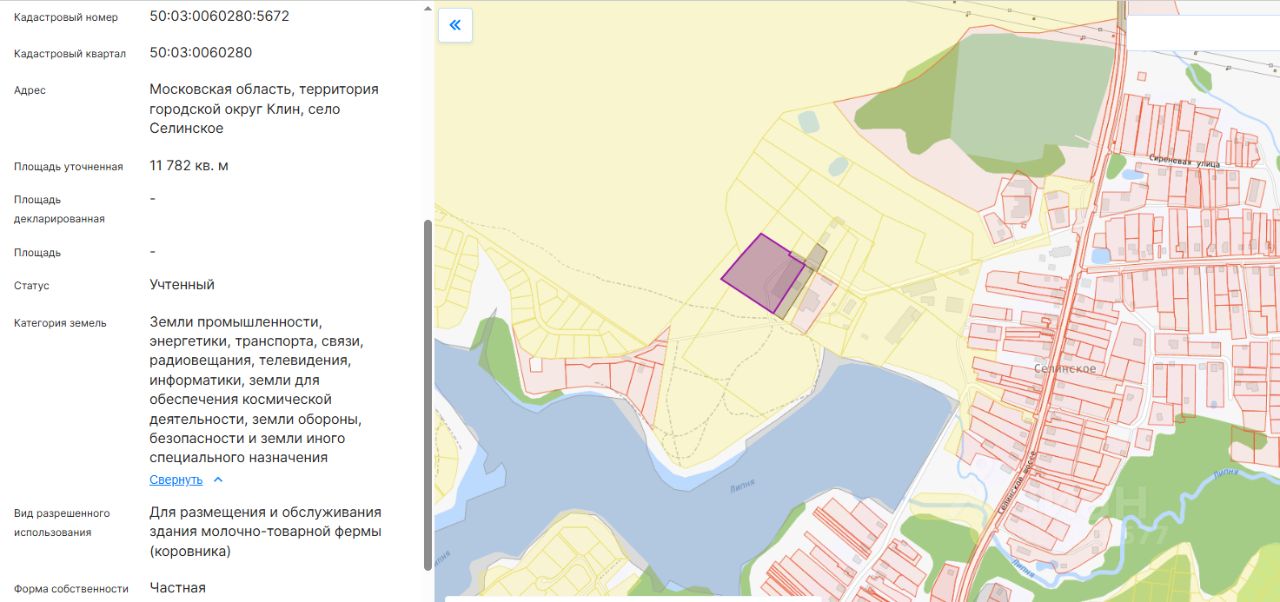Click the status value "Учтенный"
The width and height of the screenshot is (1280, 602).
[x=182, y=285]
